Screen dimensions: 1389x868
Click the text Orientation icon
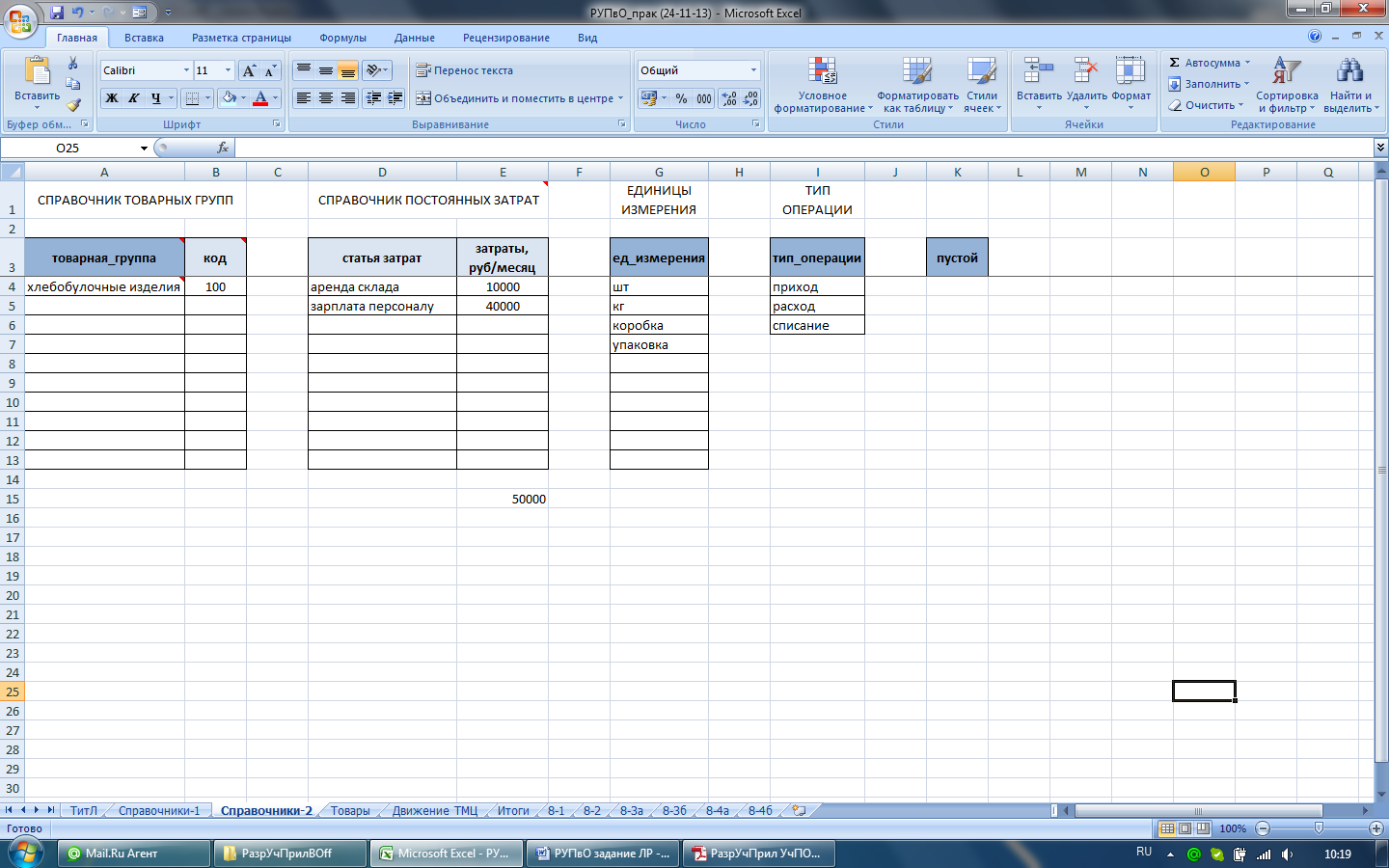click(x=374, y=70)
